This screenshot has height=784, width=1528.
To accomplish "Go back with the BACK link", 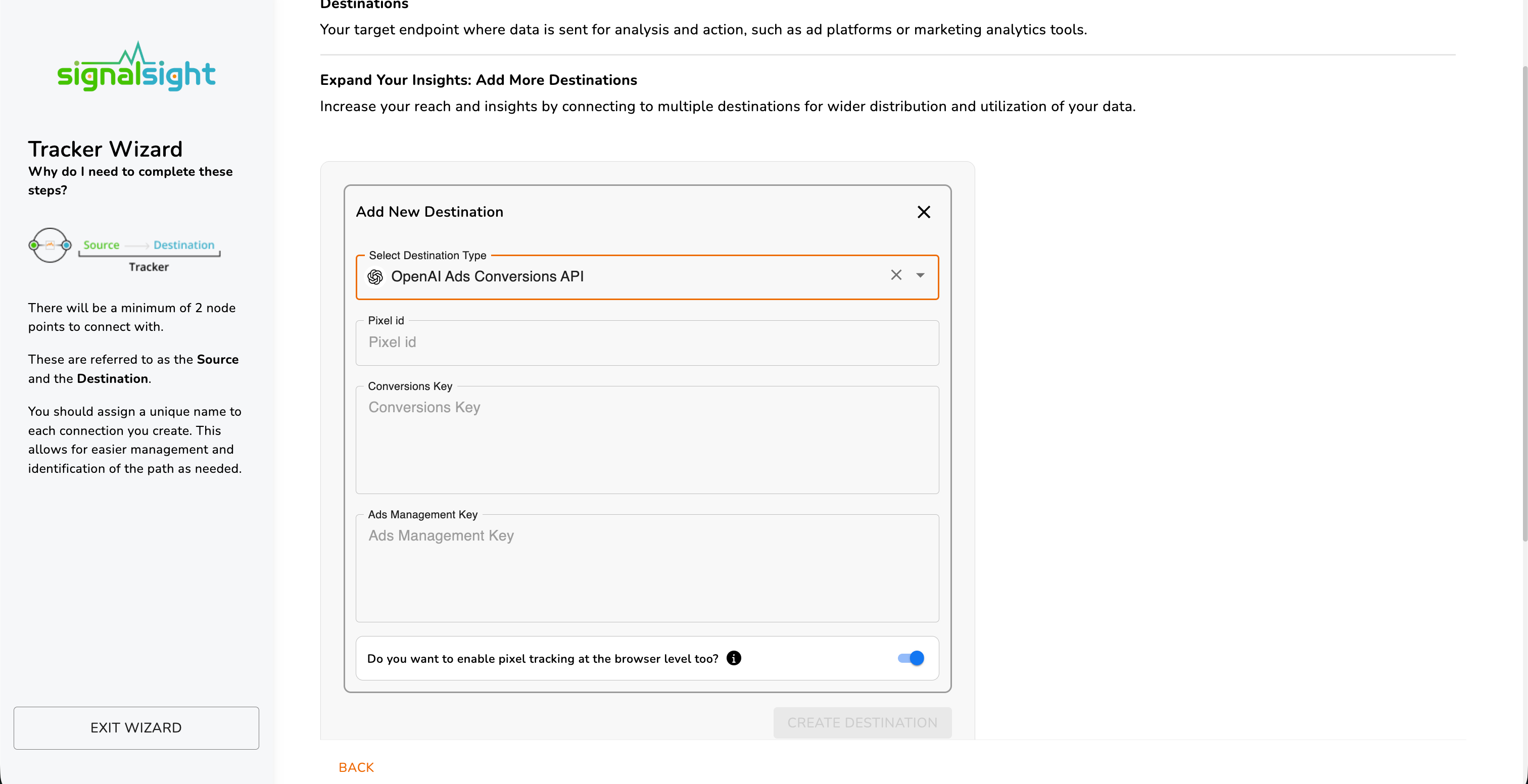I will point(356,767).
